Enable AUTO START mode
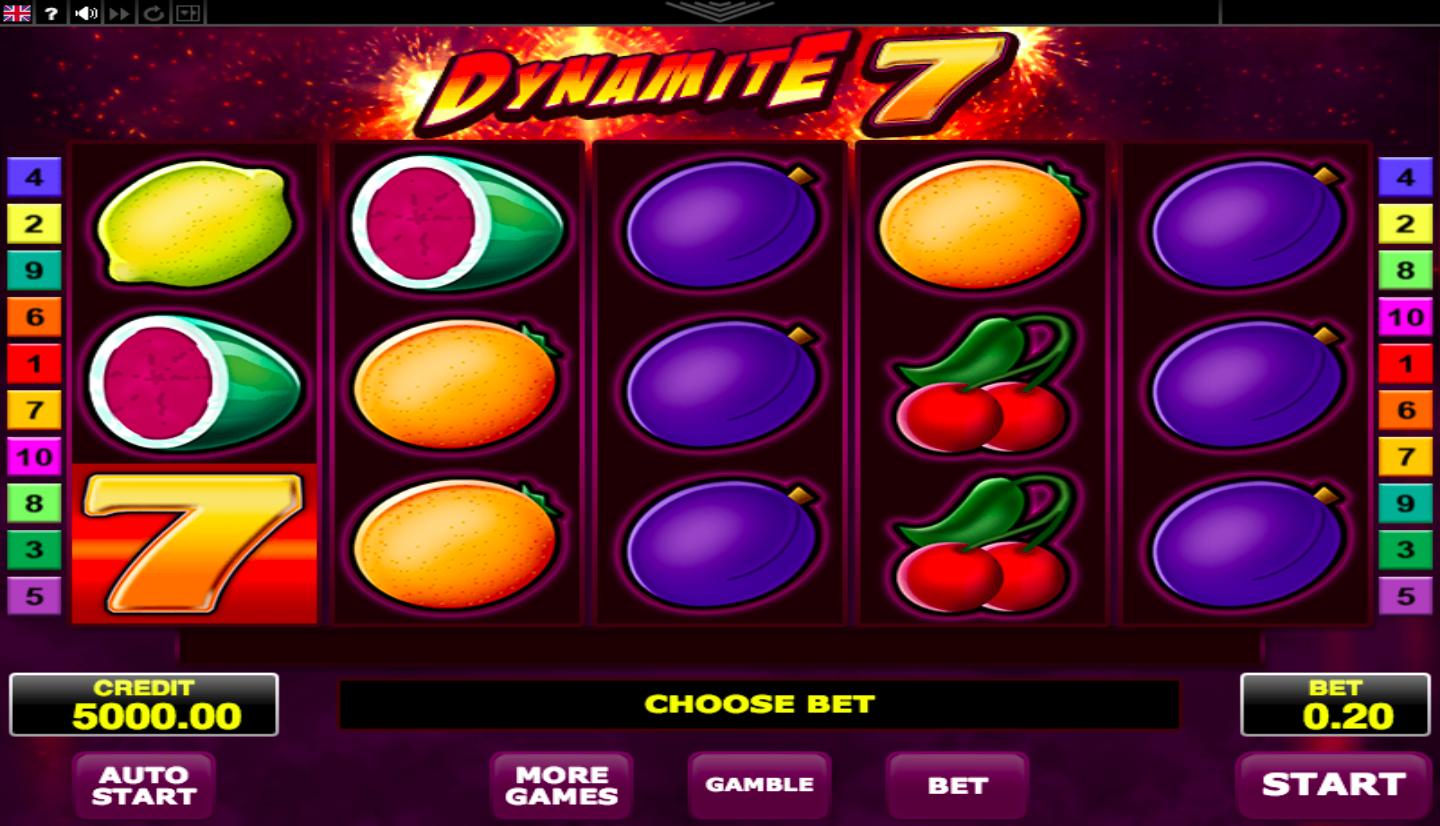This screenshot has width=1440, height=826. [x=144, y=785]
